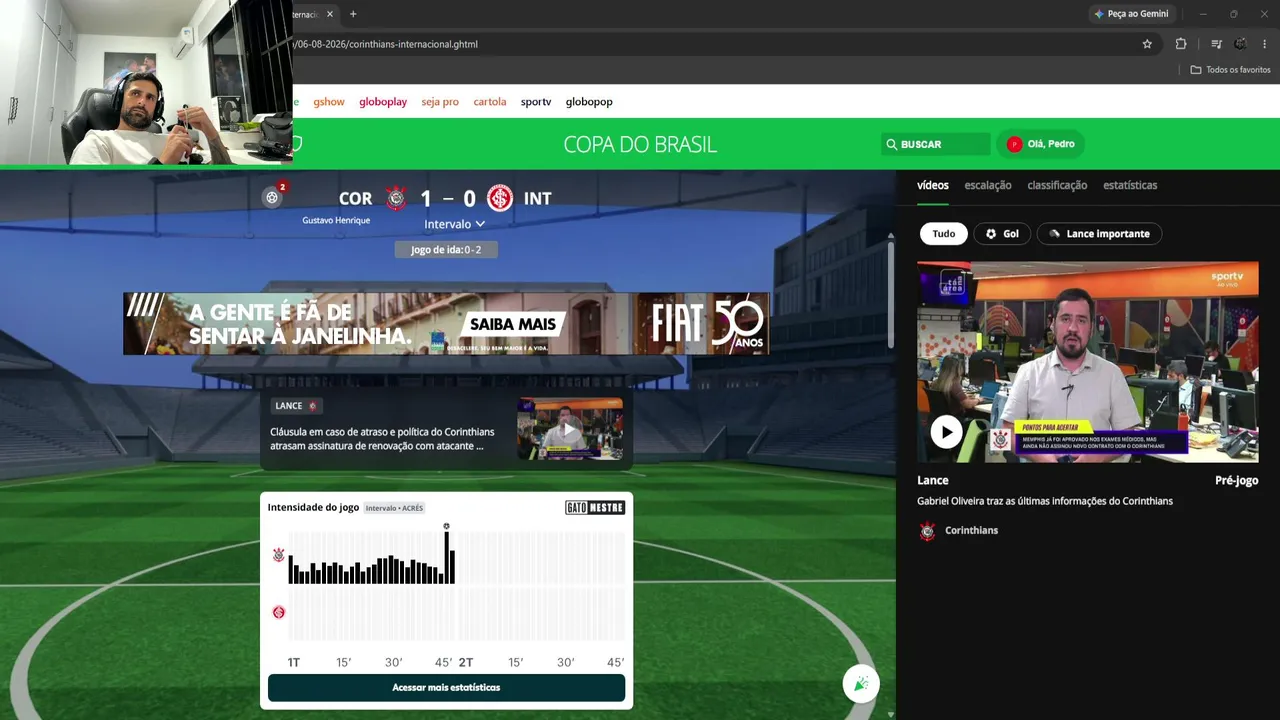The height and width of the screenshot is (720, 1280).
Task: Click the Corinthians team tag under the video
Action: tap(971, 531)
